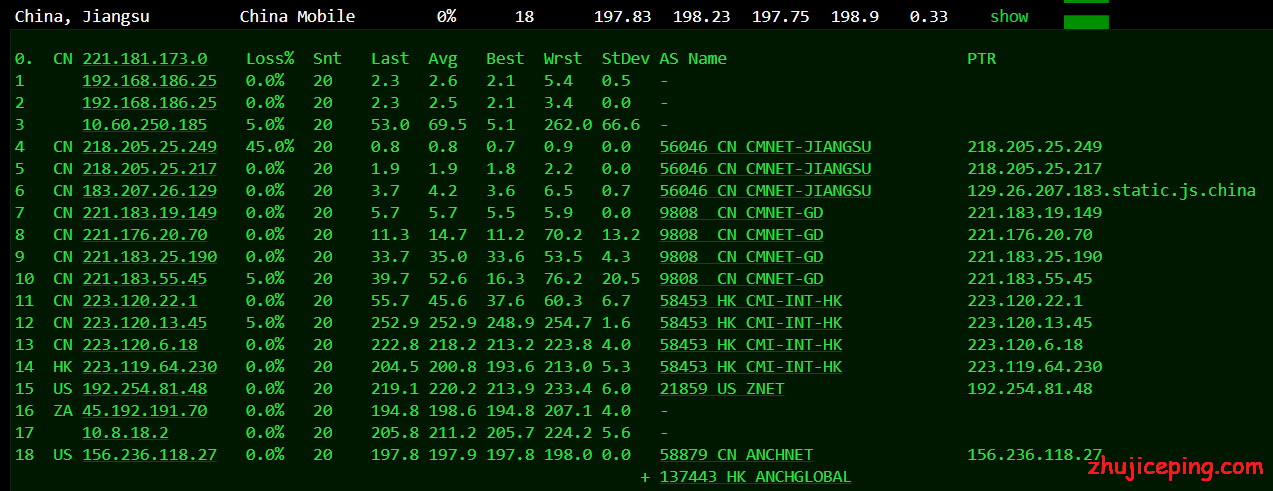
Task: Select the PTR value 129.26.207.183.static.js.china
Action: point(1112,191)
